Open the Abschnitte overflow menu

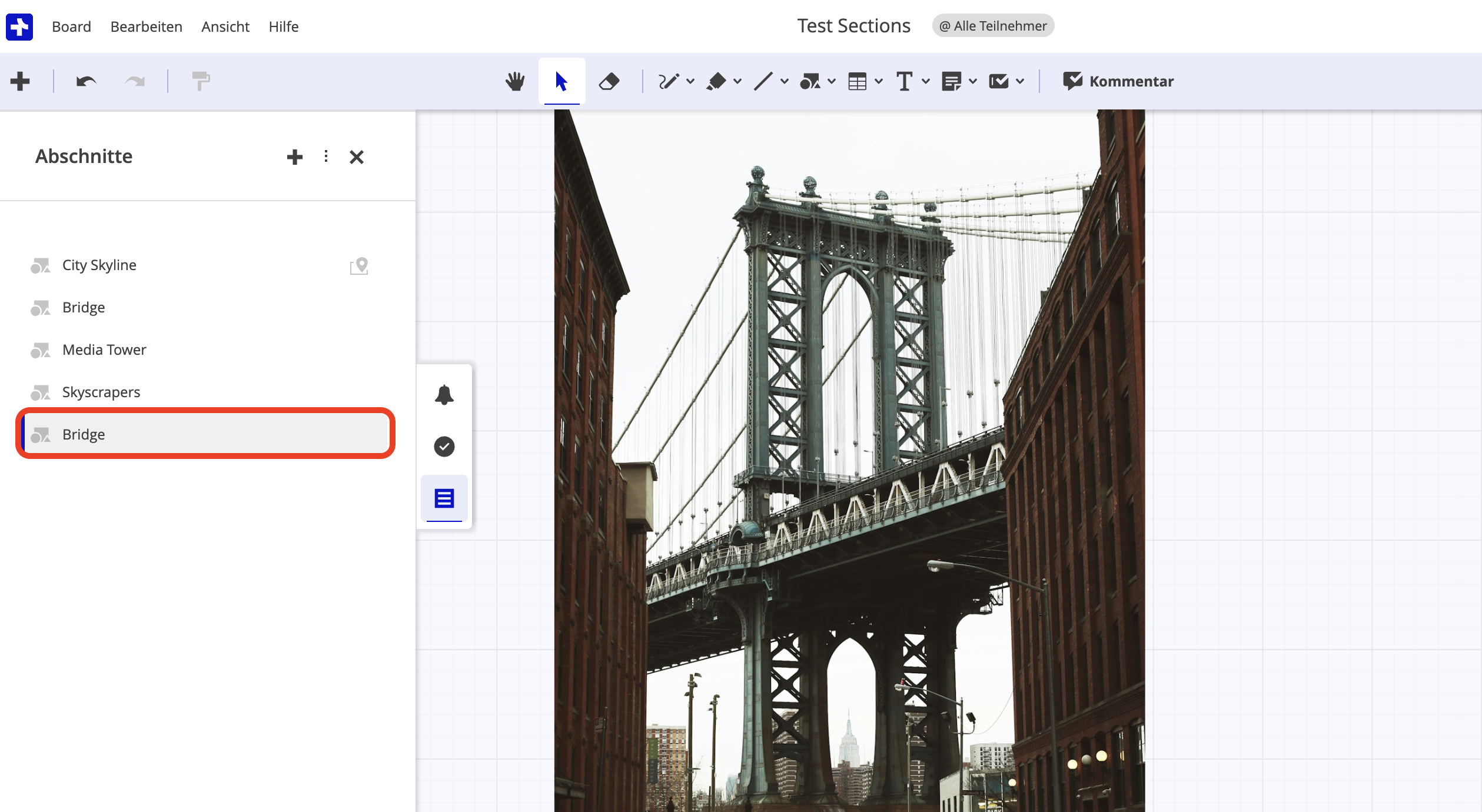coord(325,157)
